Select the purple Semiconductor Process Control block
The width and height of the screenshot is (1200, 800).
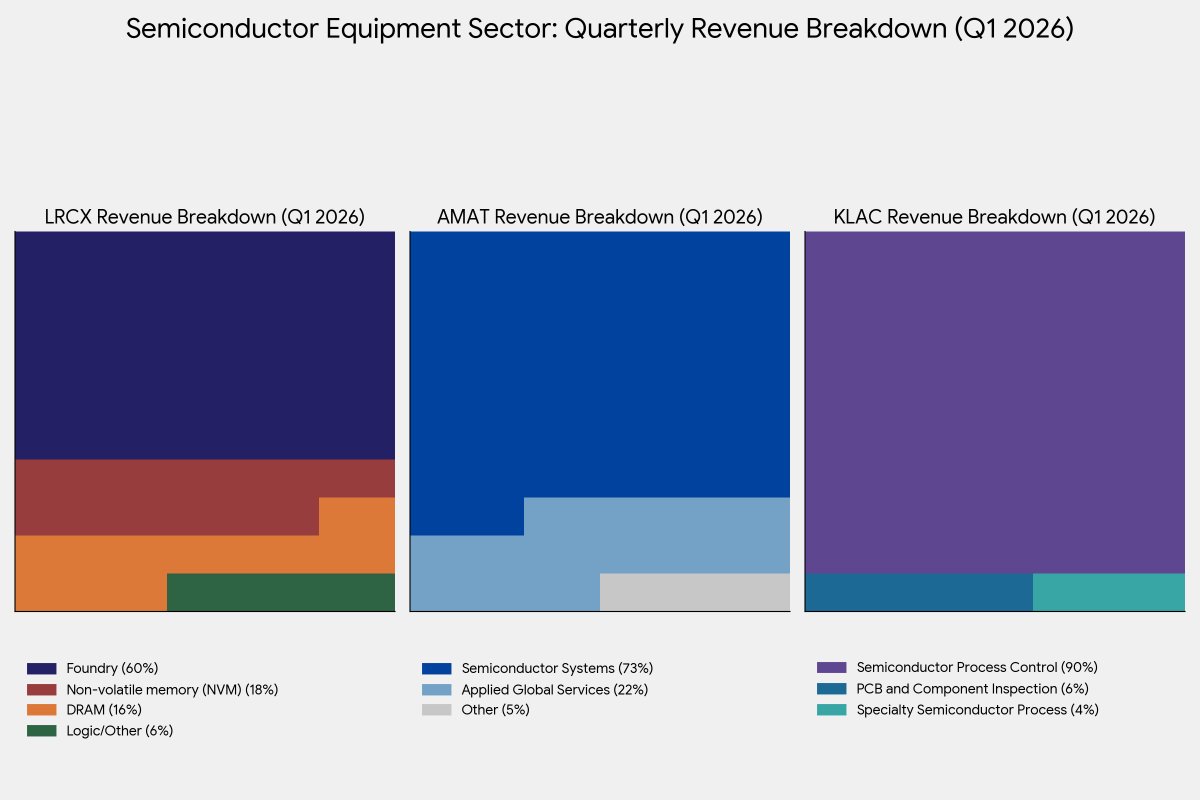995,403
